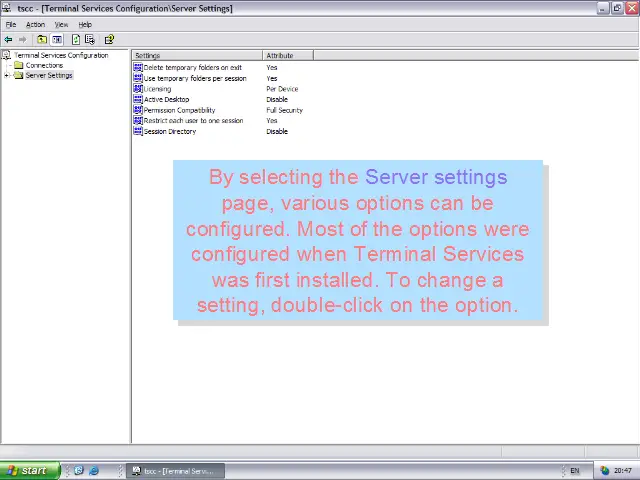Click the tscc icon in title bar
This screenshot has height=480, width=640.
[7, 8]
